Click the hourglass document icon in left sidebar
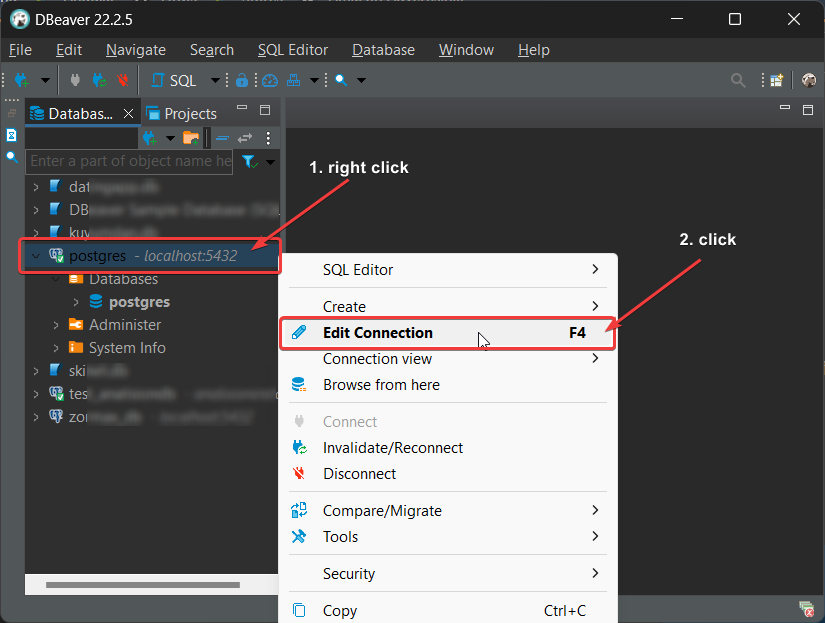The height and width of the screenshot is (623, 825). [x=12, y=135]
